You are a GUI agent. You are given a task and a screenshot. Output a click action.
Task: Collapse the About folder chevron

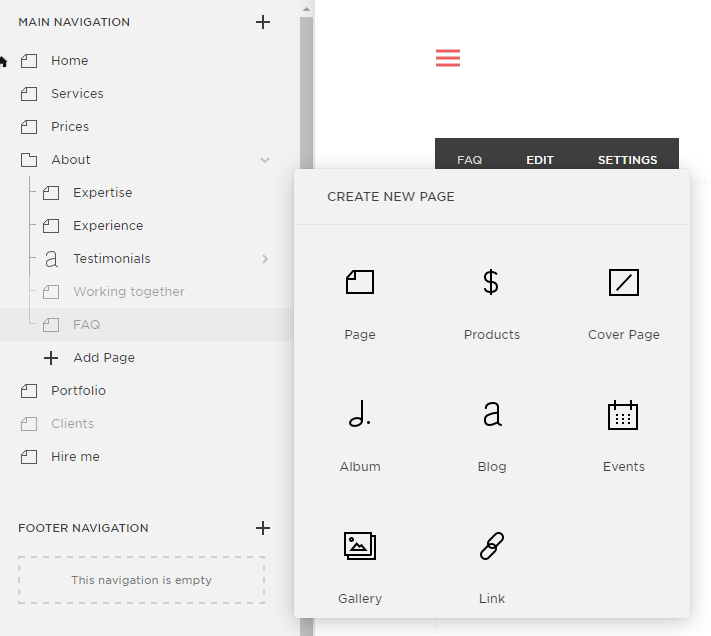(x=265, y=160)
